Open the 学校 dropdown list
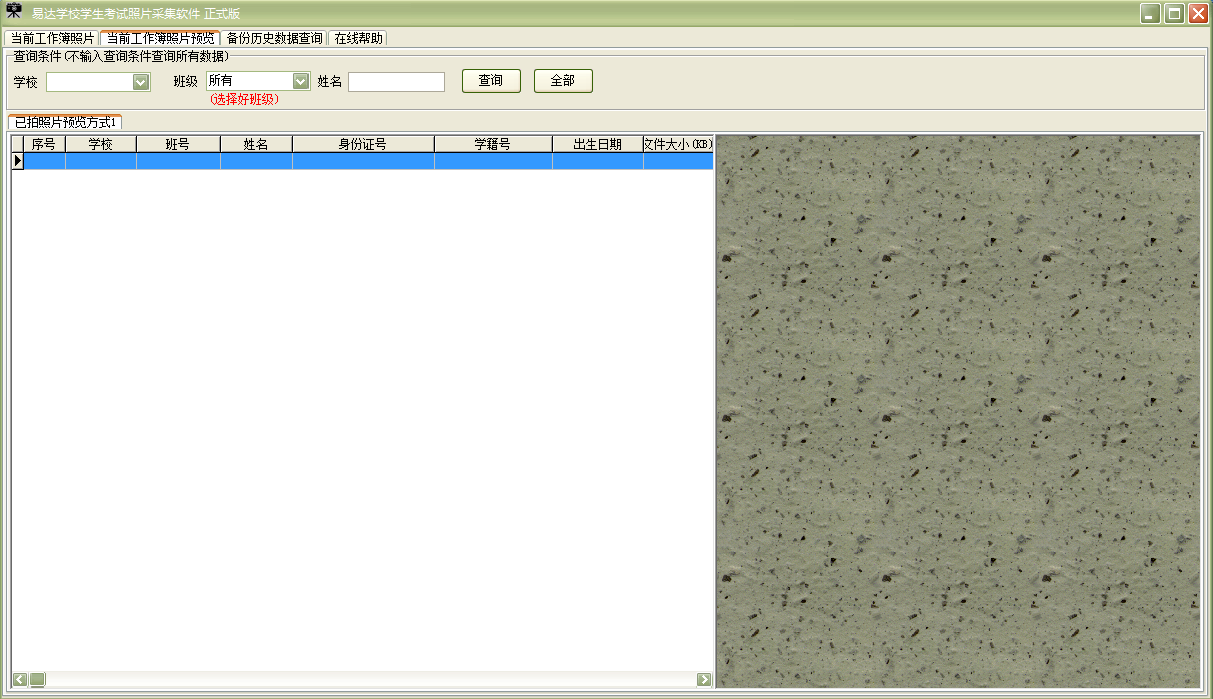This screenshot has height=699, width=1213. (141, 82)
